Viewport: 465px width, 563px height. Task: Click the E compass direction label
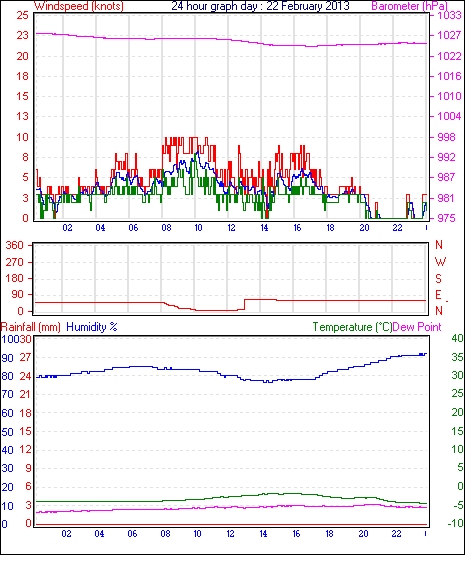pos(438,295)
